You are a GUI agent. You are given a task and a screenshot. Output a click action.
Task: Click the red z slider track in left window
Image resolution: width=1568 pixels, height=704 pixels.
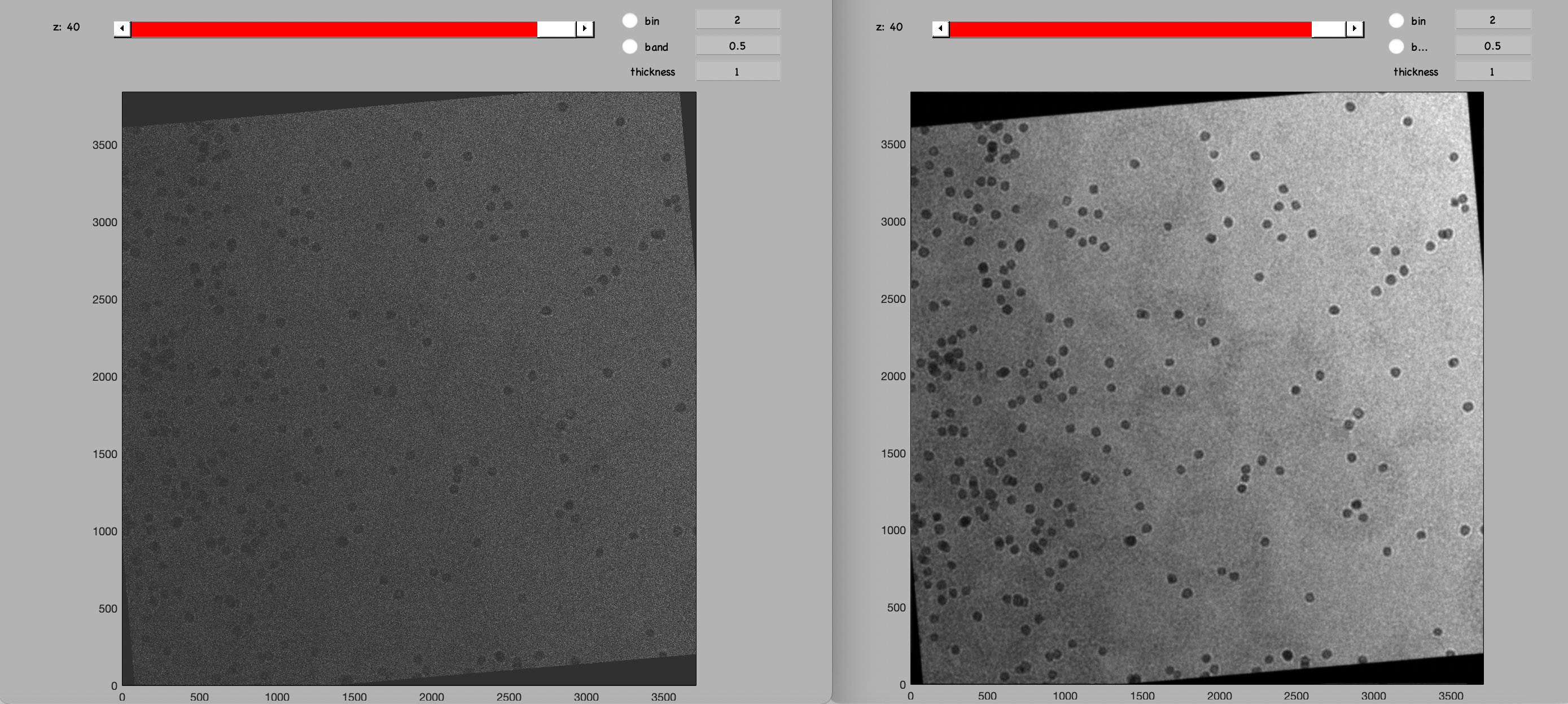(334, 29)
